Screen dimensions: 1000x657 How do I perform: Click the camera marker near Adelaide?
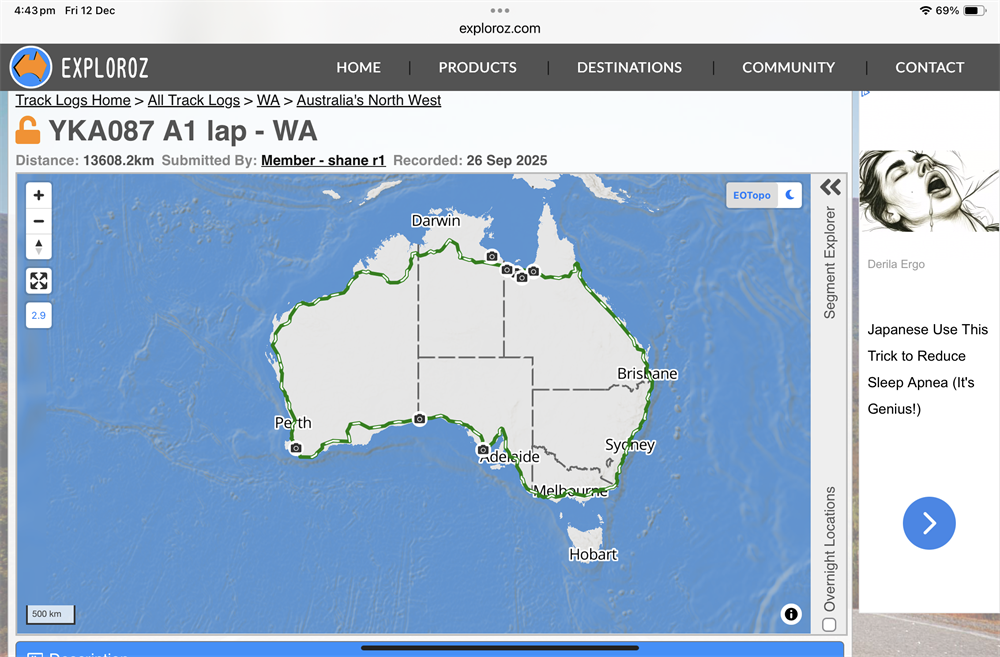coord(482,451)
